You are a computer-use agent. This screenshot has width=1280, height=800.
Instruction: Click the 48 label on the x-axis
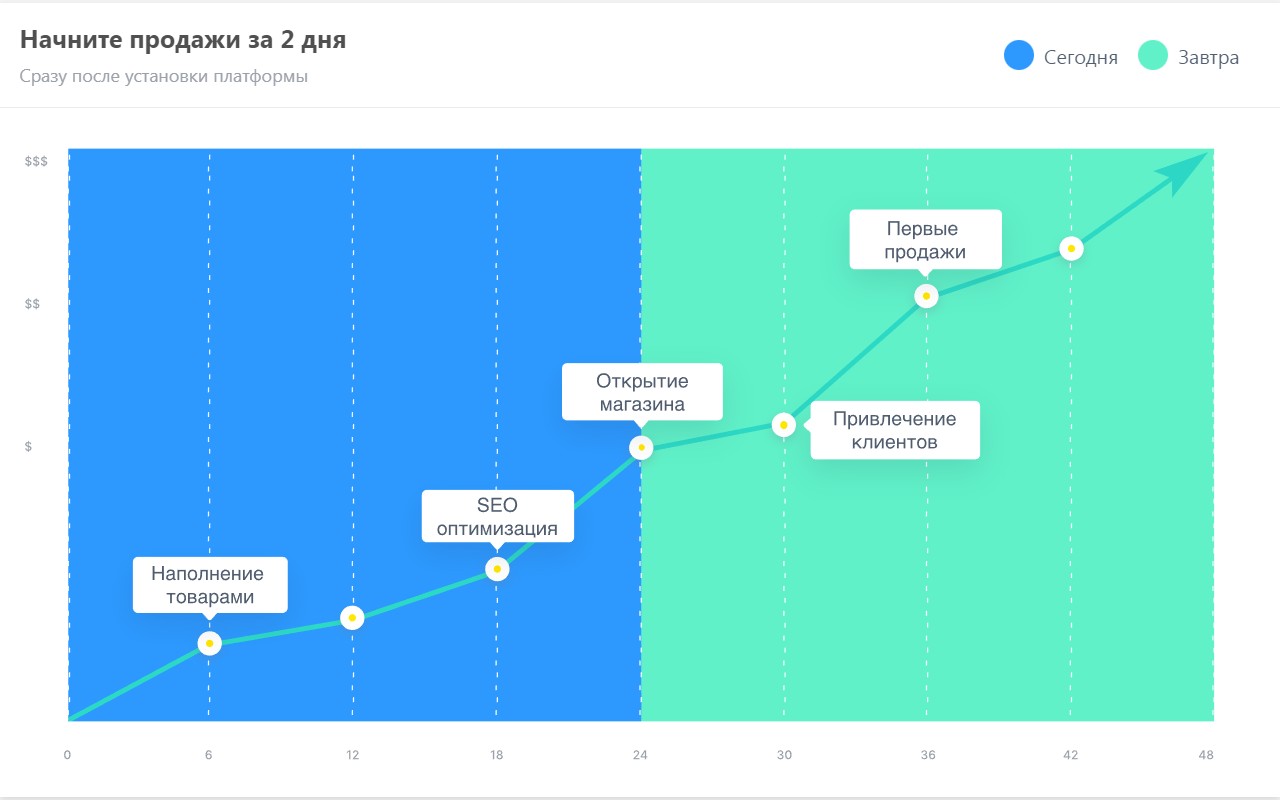(1205, 755)
